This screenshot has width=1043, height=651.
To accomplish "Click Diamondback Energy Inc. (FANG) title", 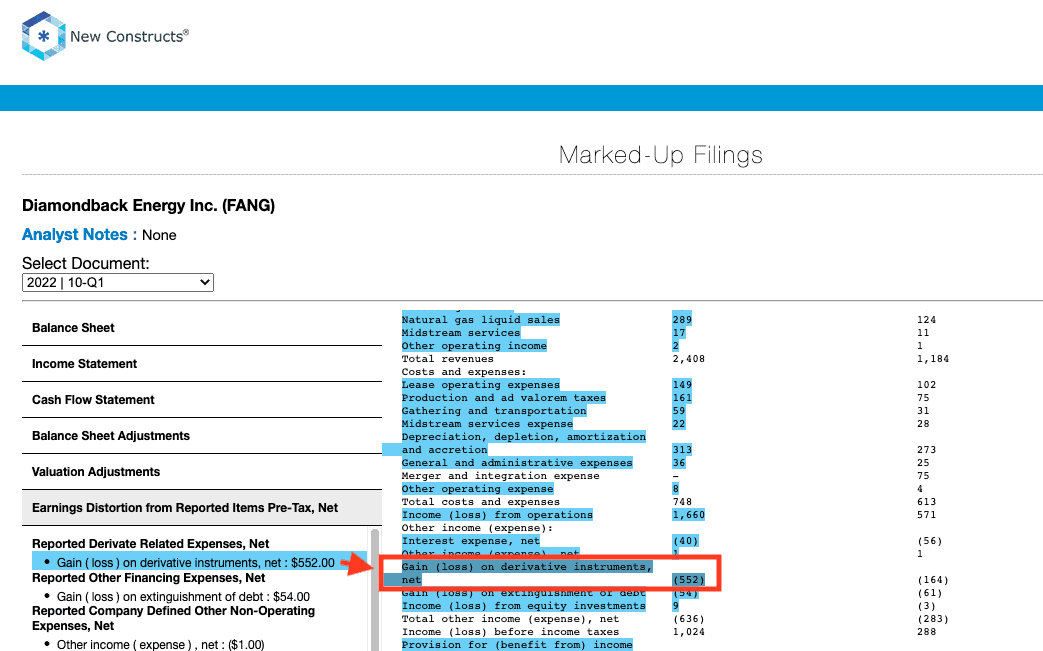I will coord(148,205).
